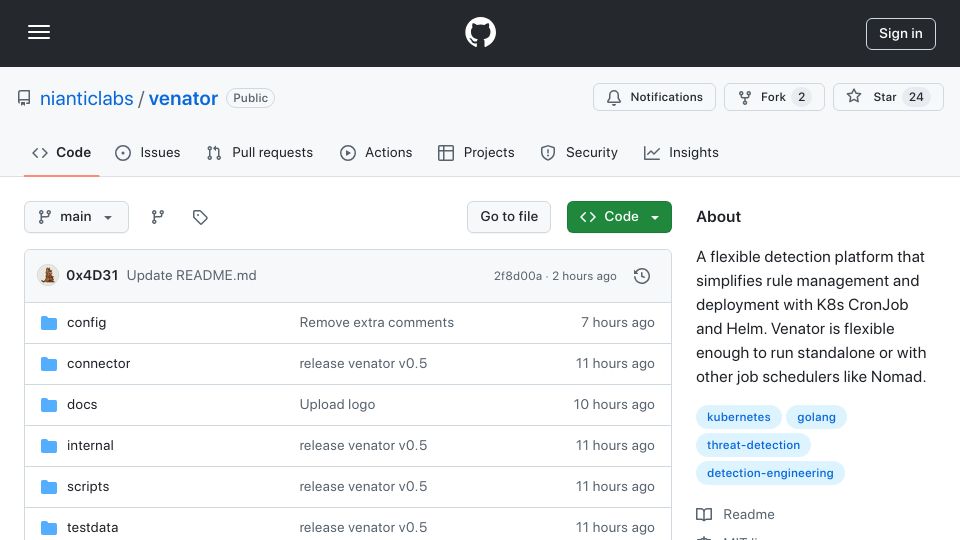
Task: Open the Issues tab
Action: (x=148, y=152)
